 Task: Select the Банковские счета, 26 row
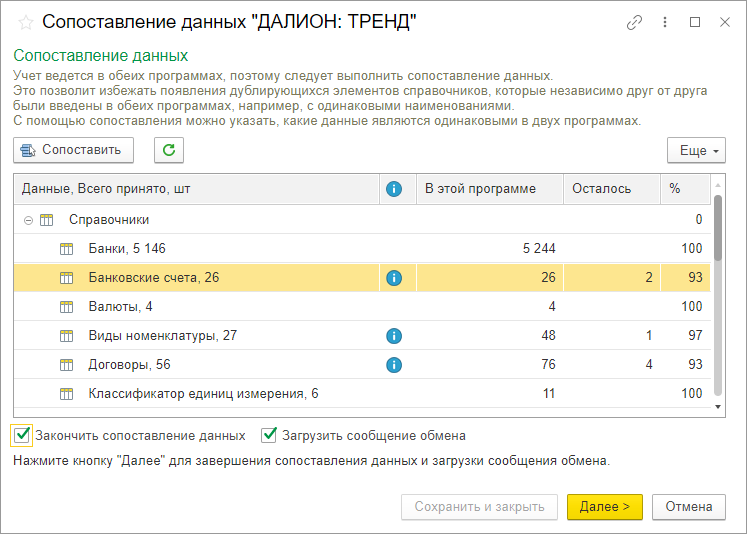(362, 278)
